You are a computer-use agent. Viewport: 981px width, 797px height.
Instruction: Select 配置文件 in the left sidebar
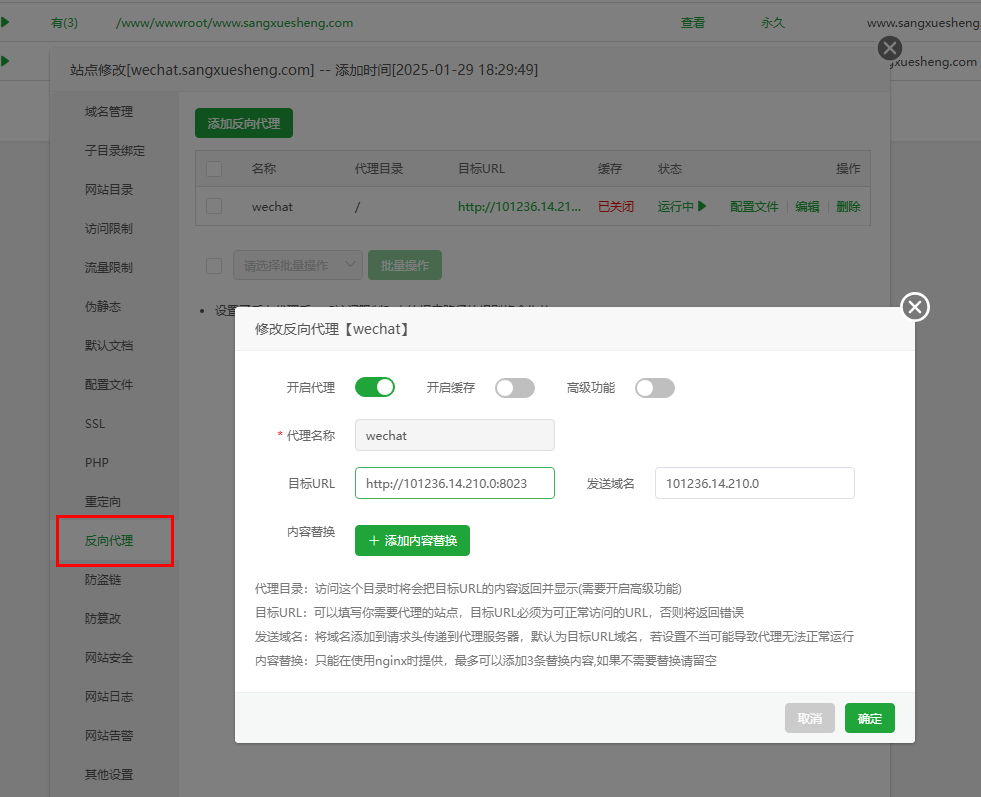(109, 385)
